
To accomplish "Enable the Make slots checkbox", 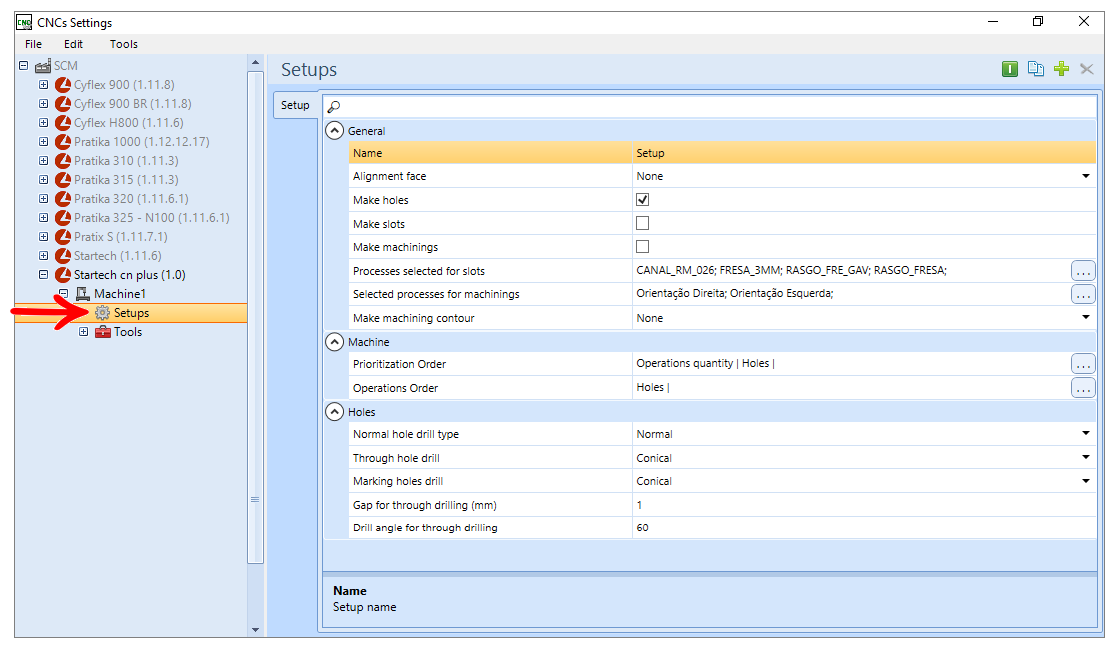I will (x=642, y=223).
